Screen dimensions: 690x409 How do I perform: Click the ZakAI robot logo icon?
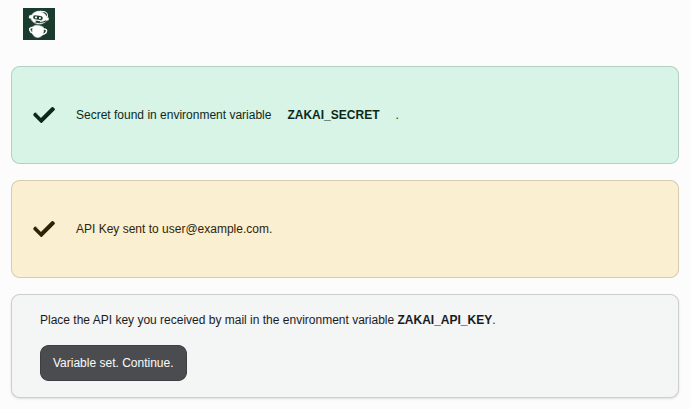tap(39, 24)
